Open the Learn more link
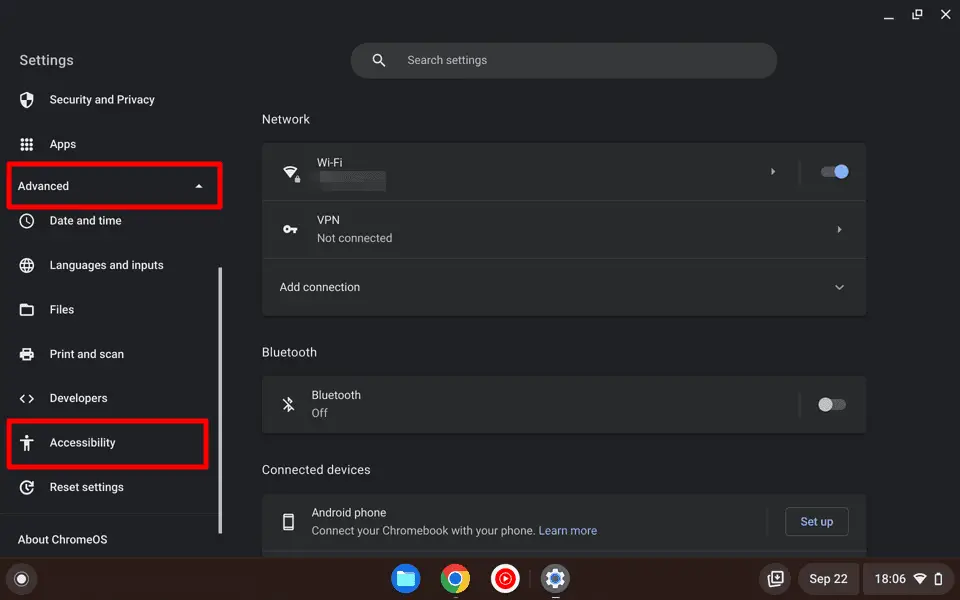 (x=568, y=530)
